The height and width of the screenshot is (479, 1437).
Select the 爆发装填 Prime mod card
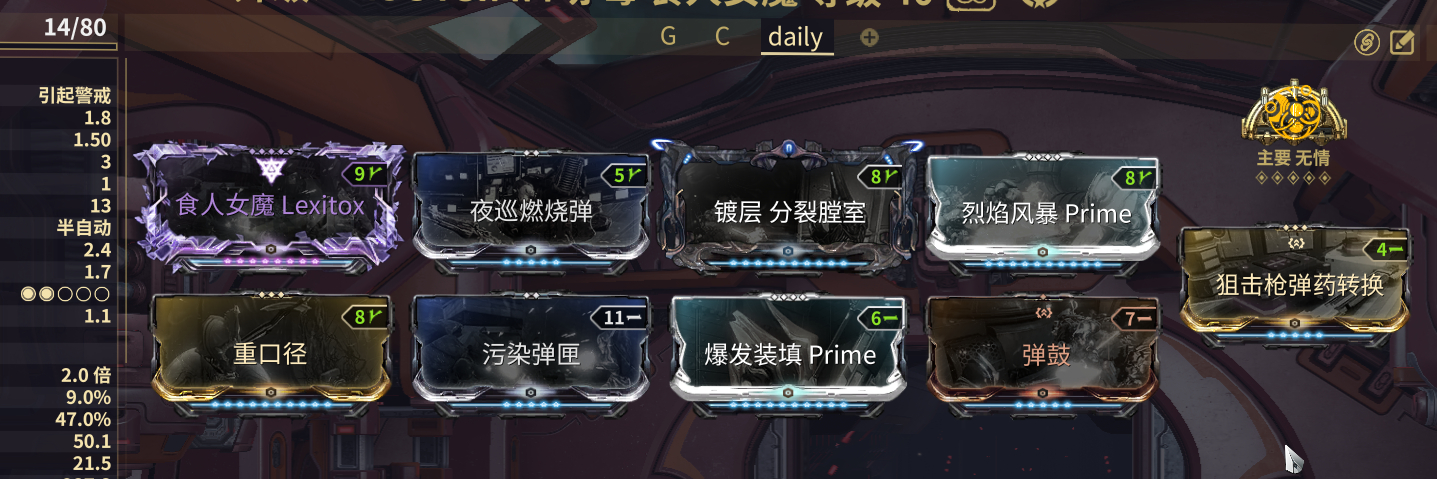click(x=789, y=354)
